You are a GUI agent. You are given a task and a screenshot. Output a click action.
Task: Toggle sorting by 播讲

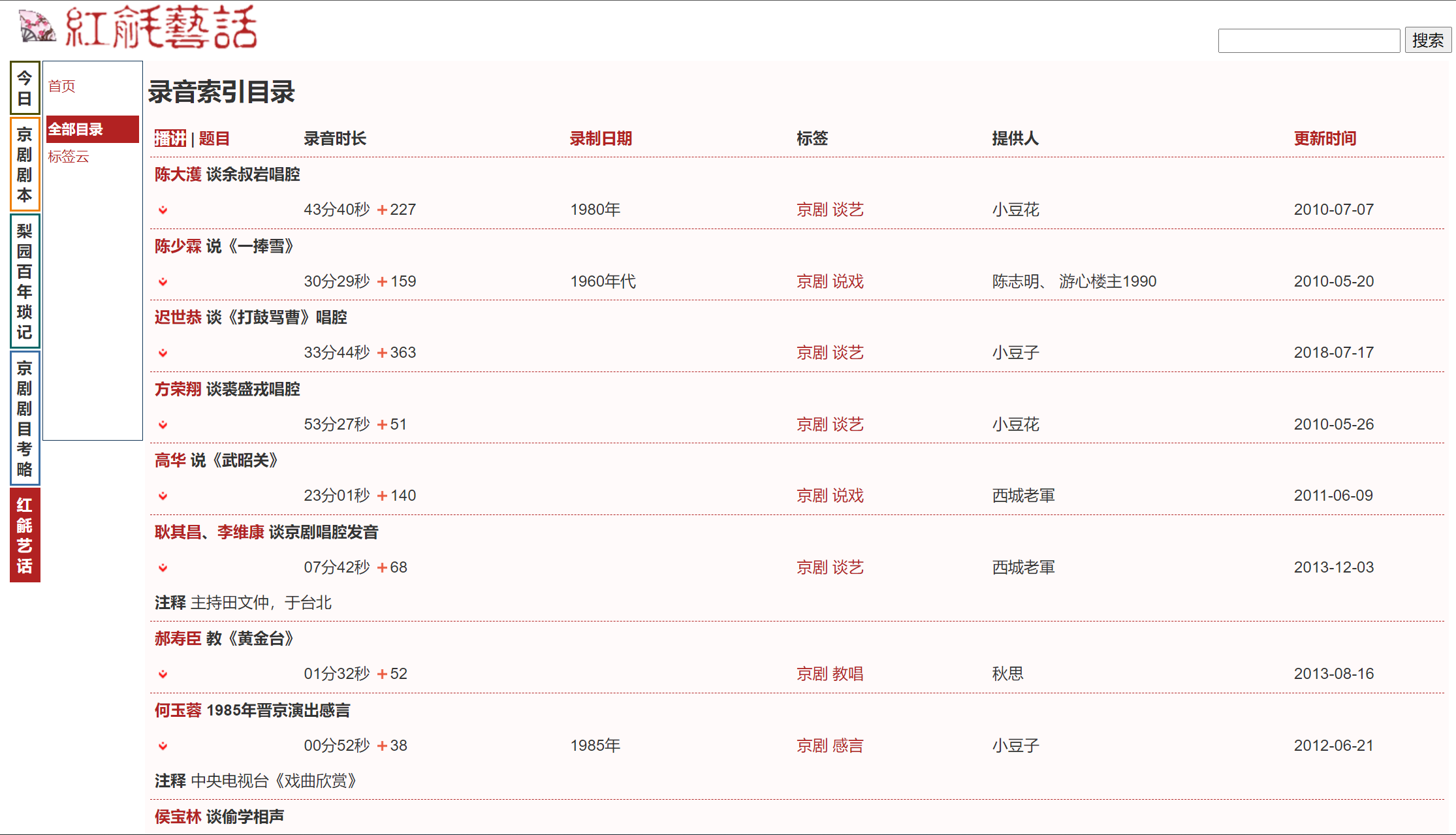170,138
